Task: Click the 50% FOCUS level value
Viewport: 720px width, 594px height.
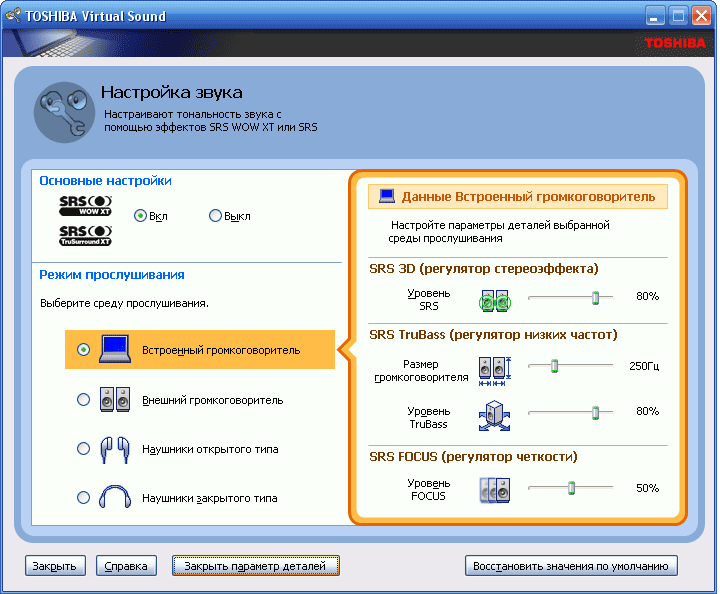Action: [x=647, y=488]
